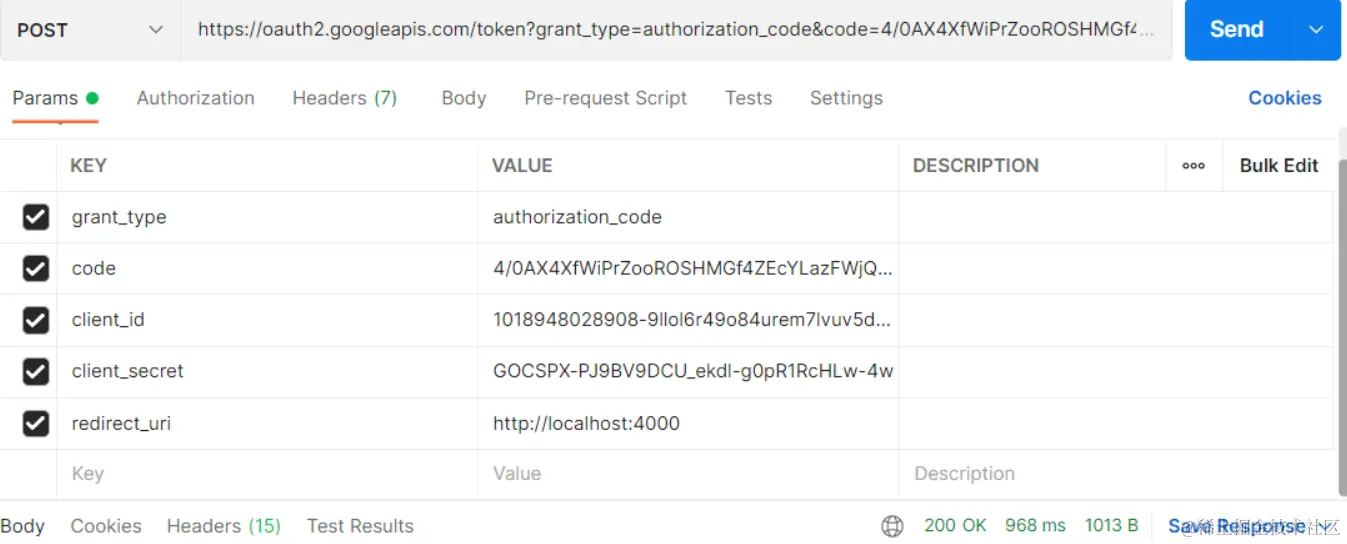This screenshot has width=1347, height=544.
Task: Click the GOCSPX client secret value
Action: point(689,371)
